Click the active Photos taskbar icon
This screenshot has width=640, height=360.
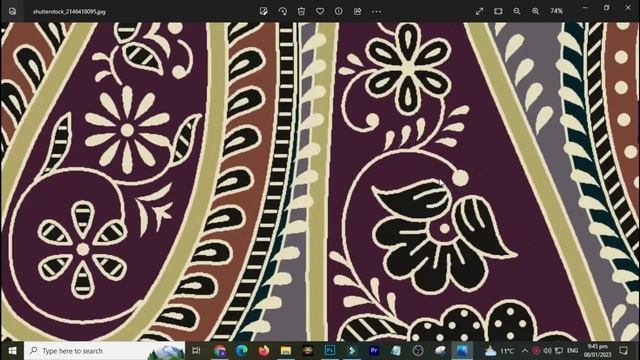[x=462, y=351]
